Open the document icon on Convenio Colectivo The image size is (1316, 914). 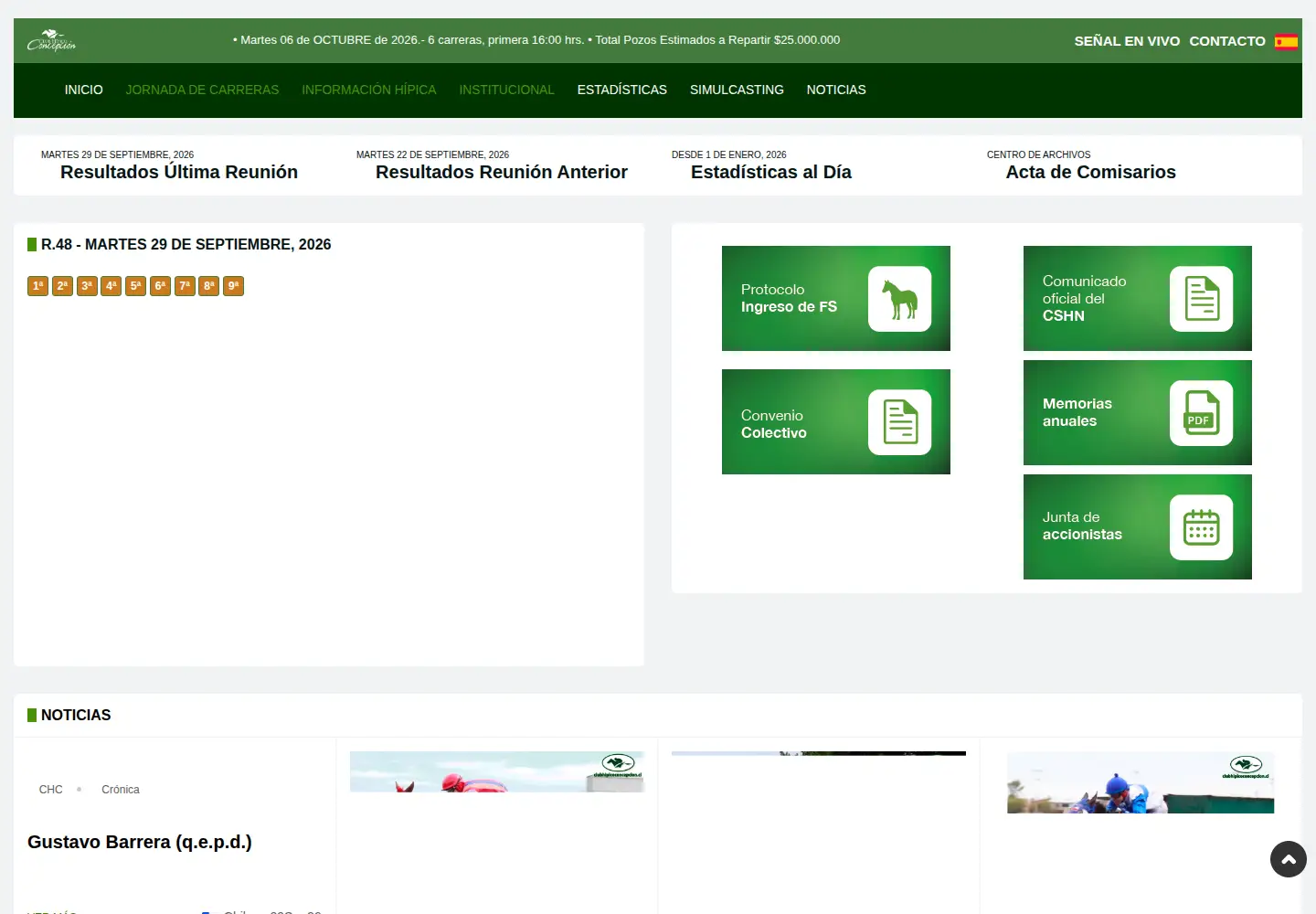tap(900, 422)
